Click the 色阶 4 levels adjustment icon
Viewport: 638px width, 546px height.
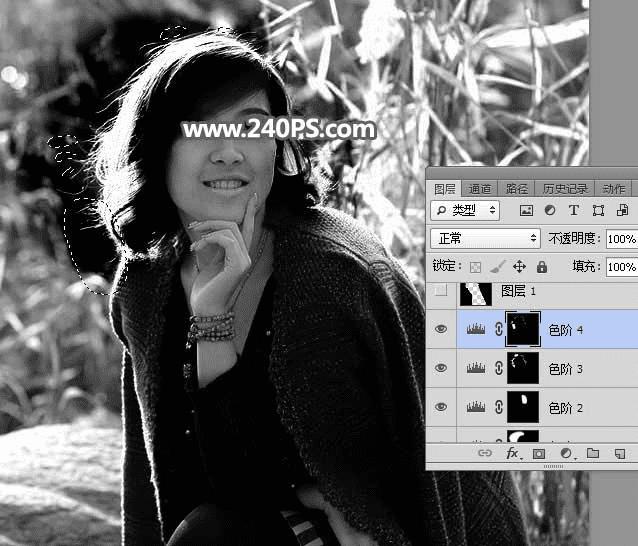tap(476, 329)
